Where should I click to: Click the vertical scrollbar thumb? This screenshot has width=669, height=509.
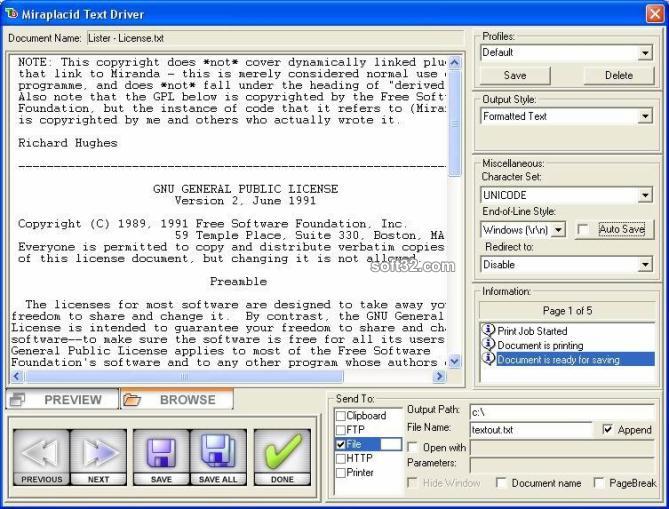[454, 123]
